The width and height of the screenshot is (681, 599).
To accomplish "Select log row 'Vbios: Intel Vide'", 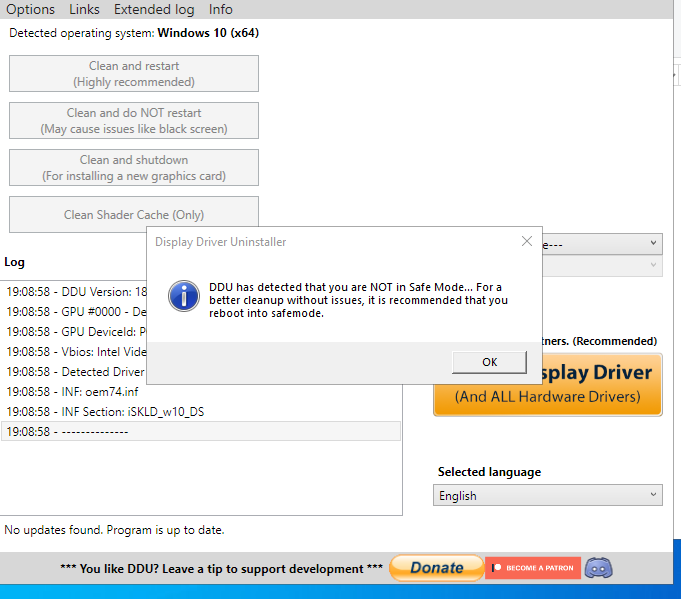I will coord(75,352).
